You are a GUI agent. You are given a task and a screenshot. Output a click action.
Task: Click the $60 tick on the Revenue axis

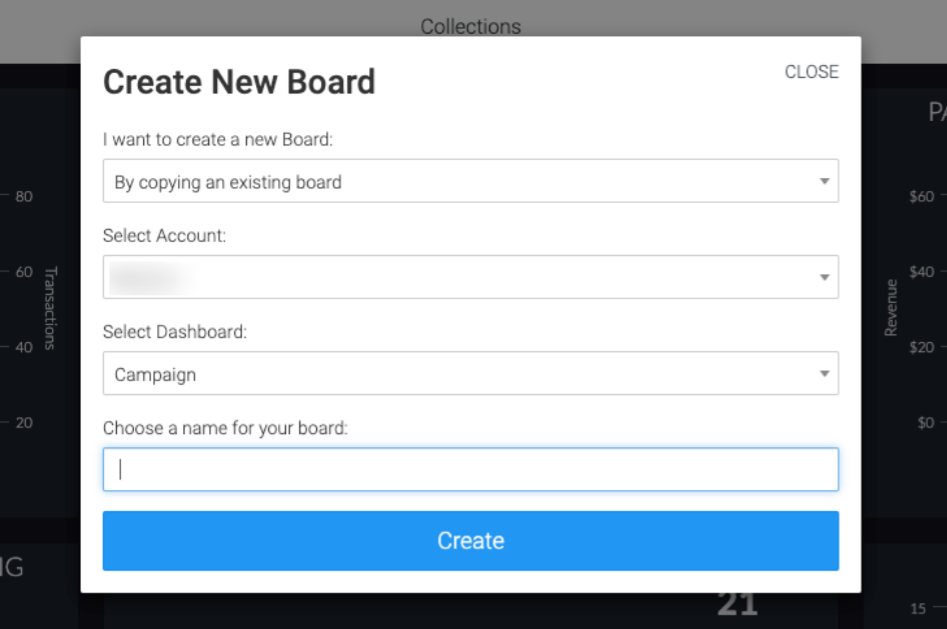(x=922, y=196)
